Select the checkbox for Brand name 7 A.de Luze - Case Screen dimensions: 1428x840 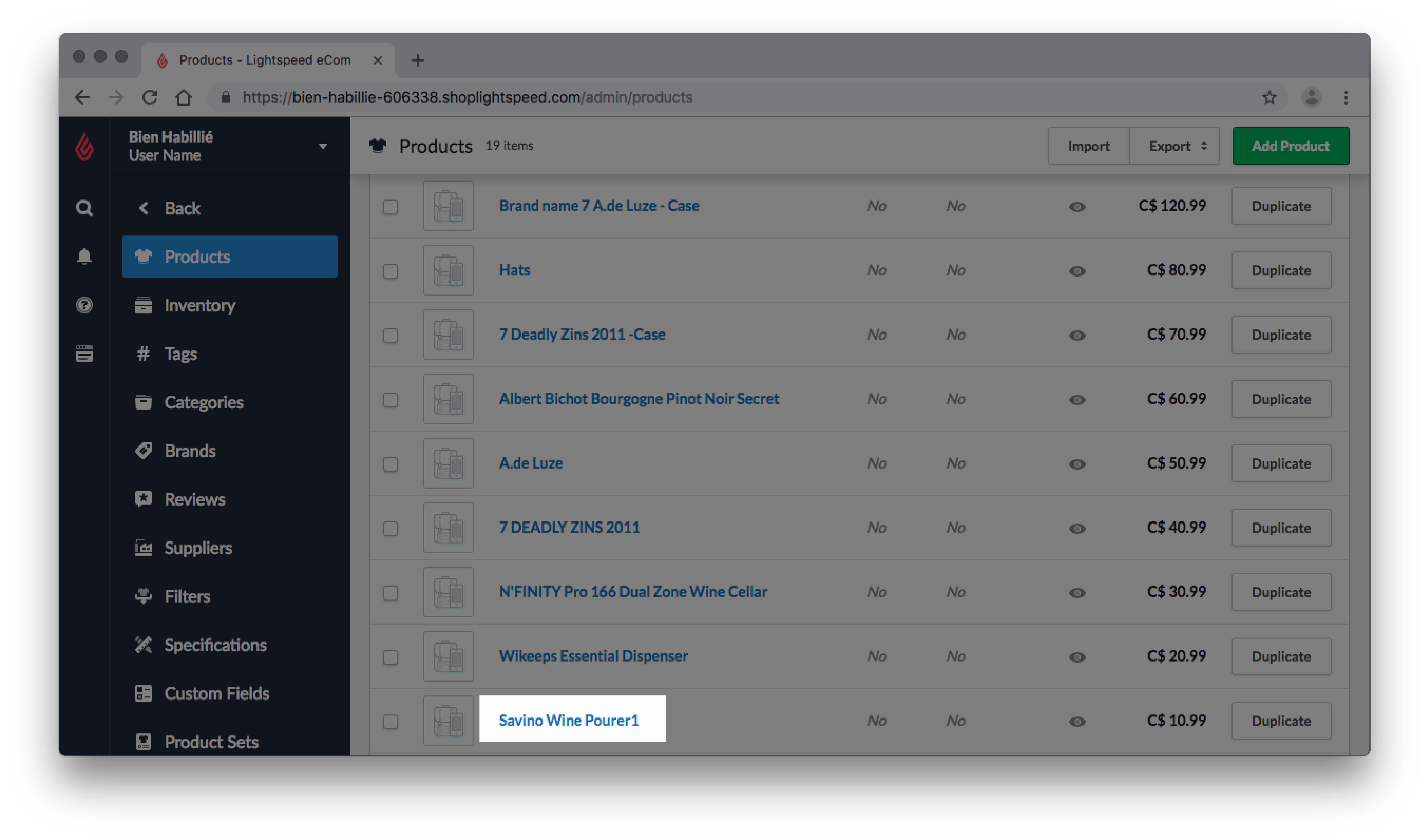391,207
